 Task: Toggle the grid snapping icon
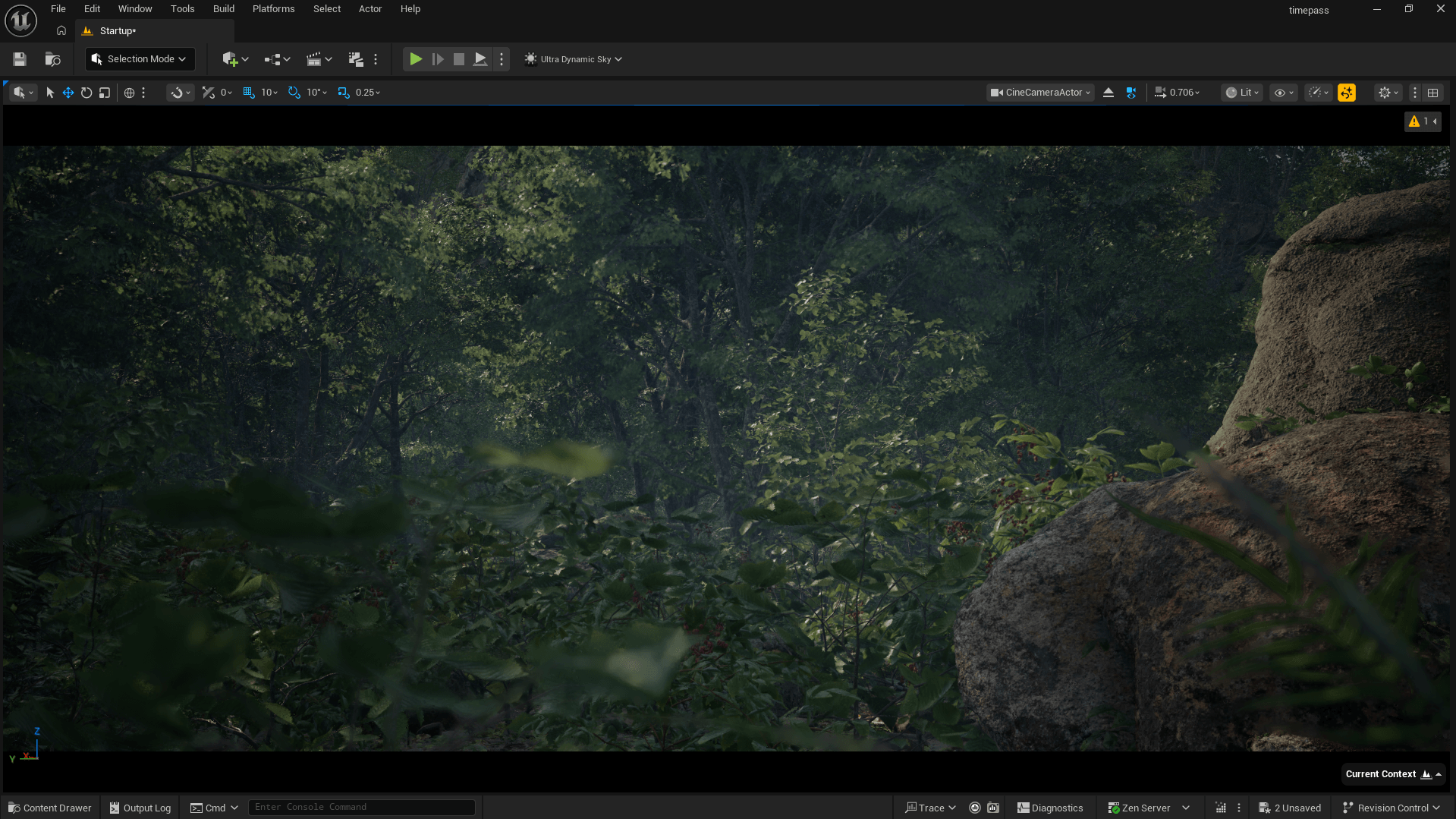click(249, 93)
